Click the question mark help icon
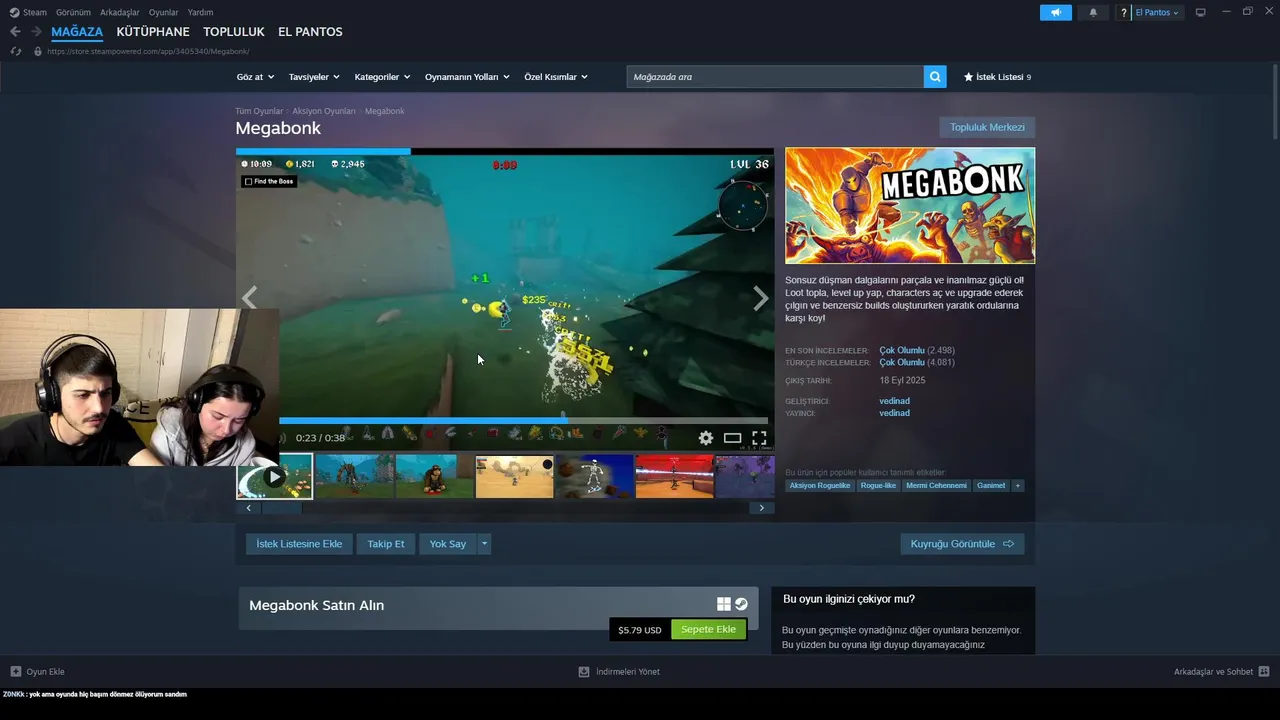1280x720 pixels. point(1123,13)
